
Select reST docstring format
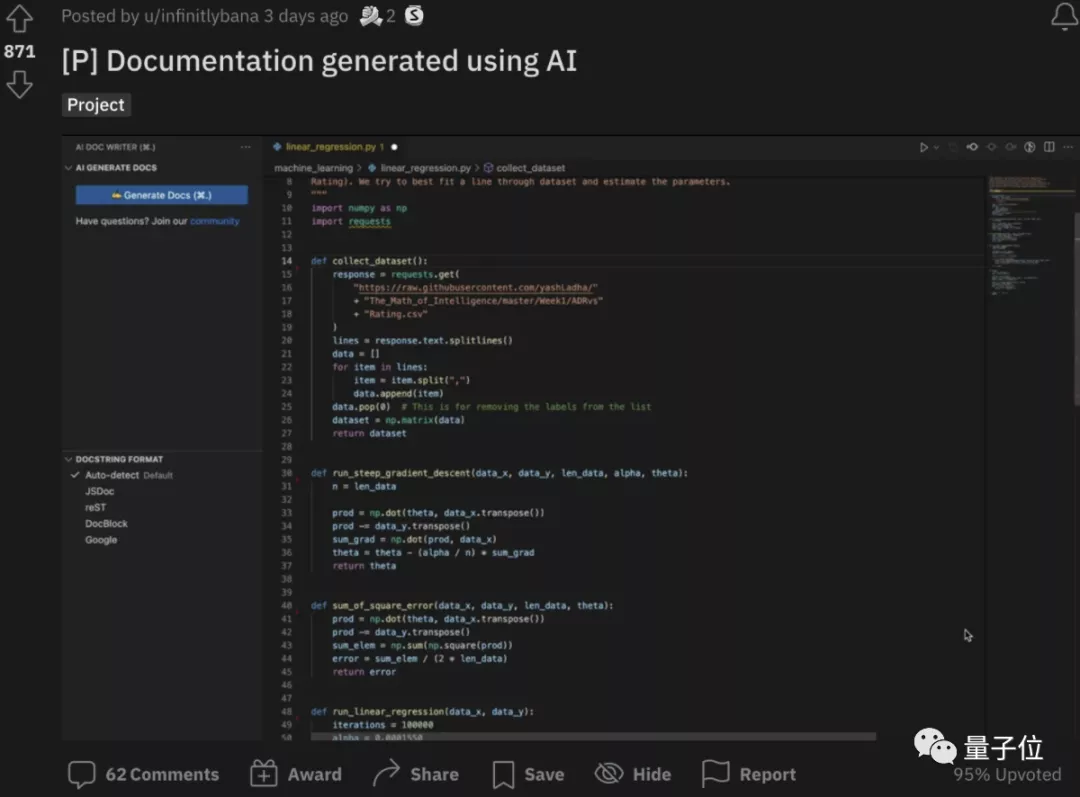point(96,507)
